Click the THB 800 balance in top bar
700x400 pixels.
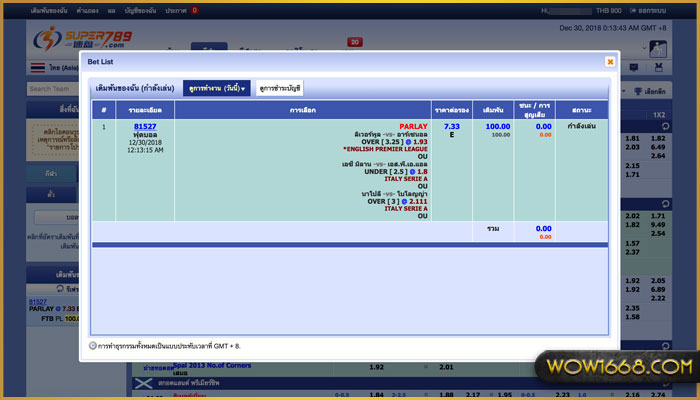click(x=607, y=10)
